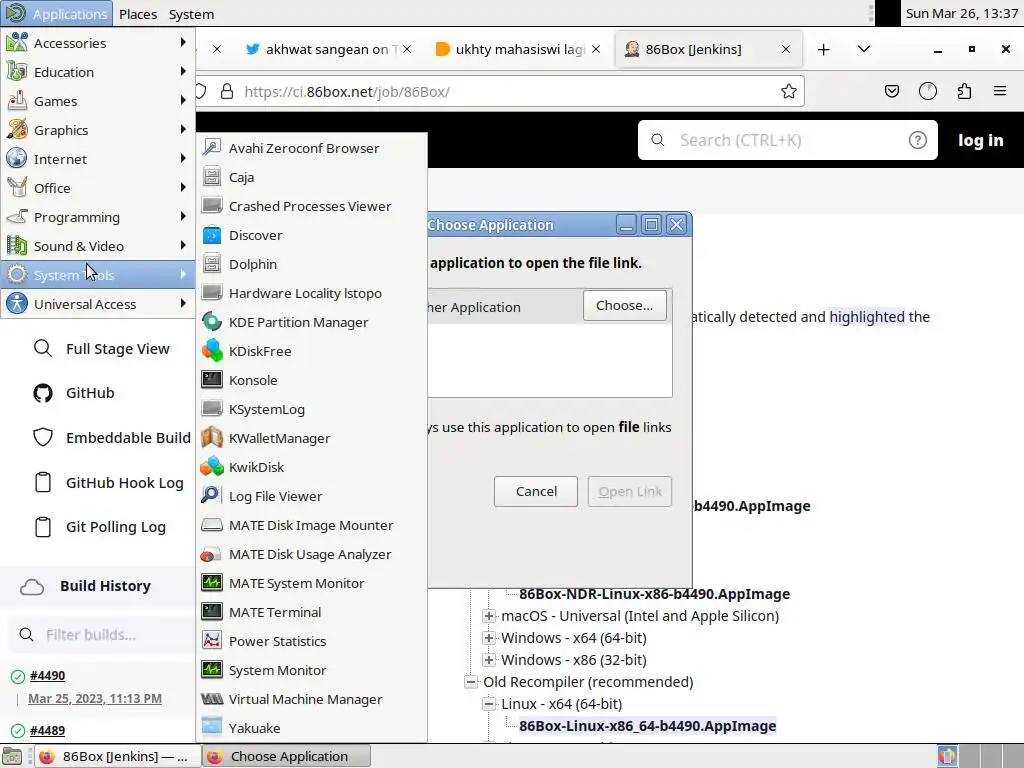Collapse Old Recompiler (recommended) node
Image resolution: width=1024 pixels, height=768 pixels.
471,682
